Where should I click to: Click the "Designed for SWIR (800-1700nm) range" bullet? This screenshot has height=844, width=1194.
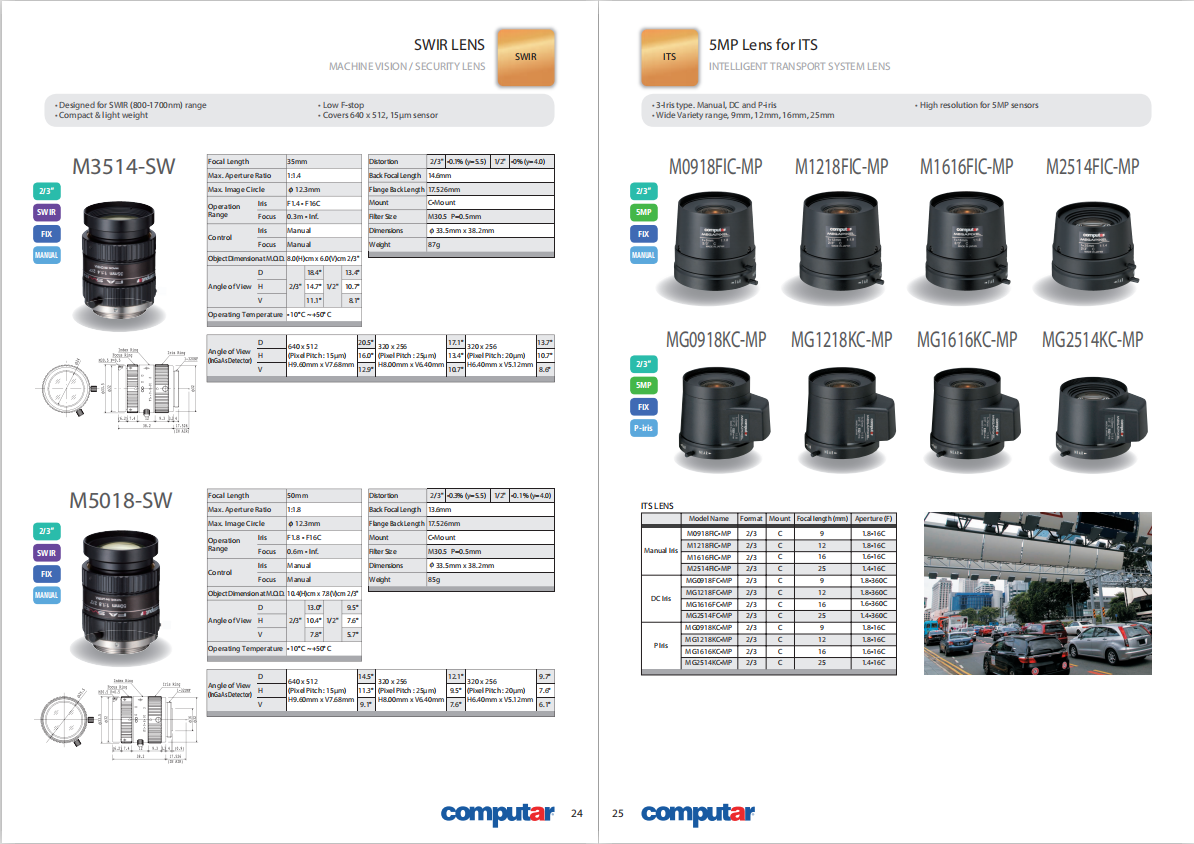pyautogui.click(x=131, y=105)
